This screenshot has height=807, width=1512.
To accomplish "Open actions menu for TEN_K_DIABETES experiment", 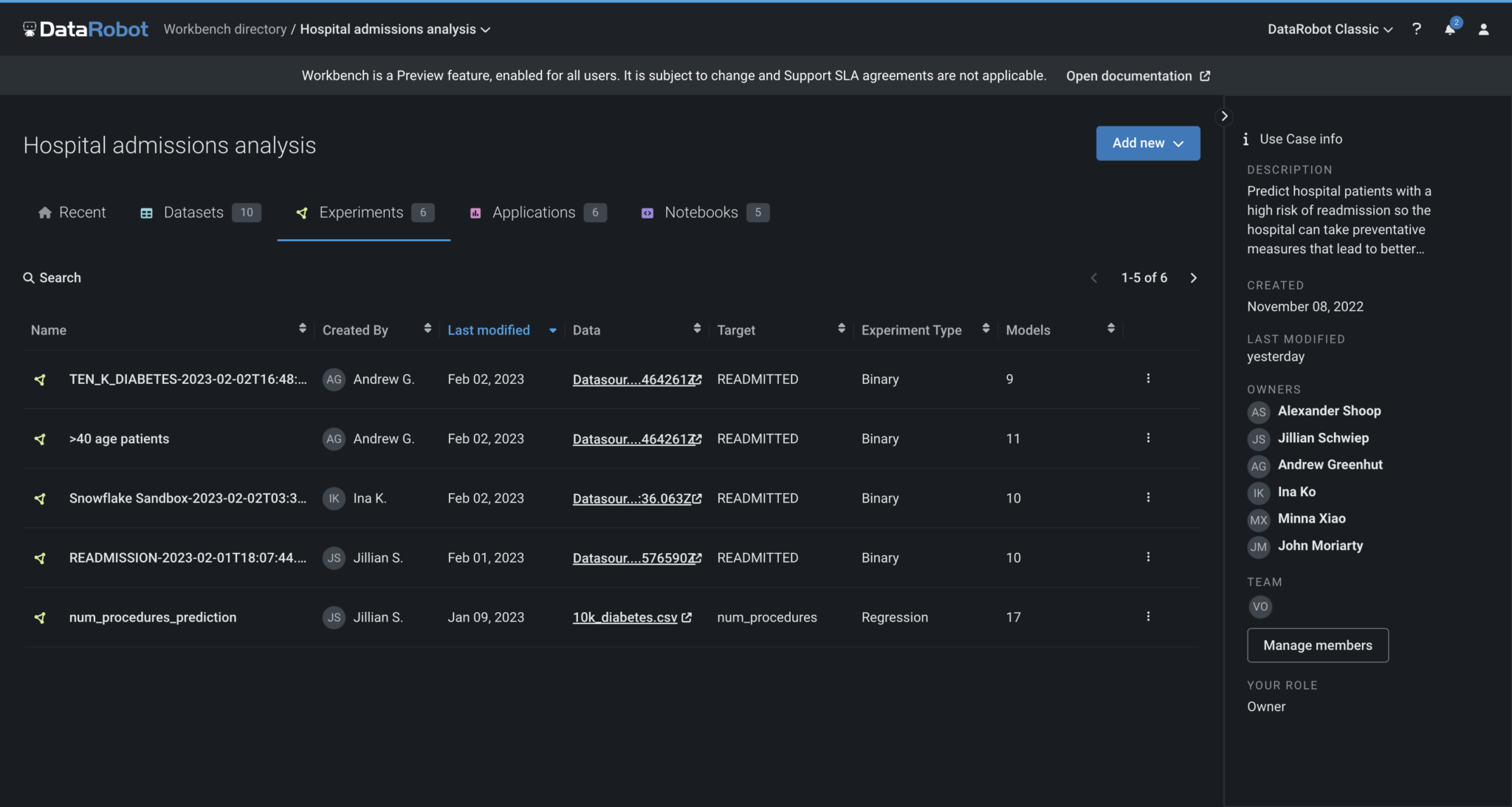I will [1148, 378].
